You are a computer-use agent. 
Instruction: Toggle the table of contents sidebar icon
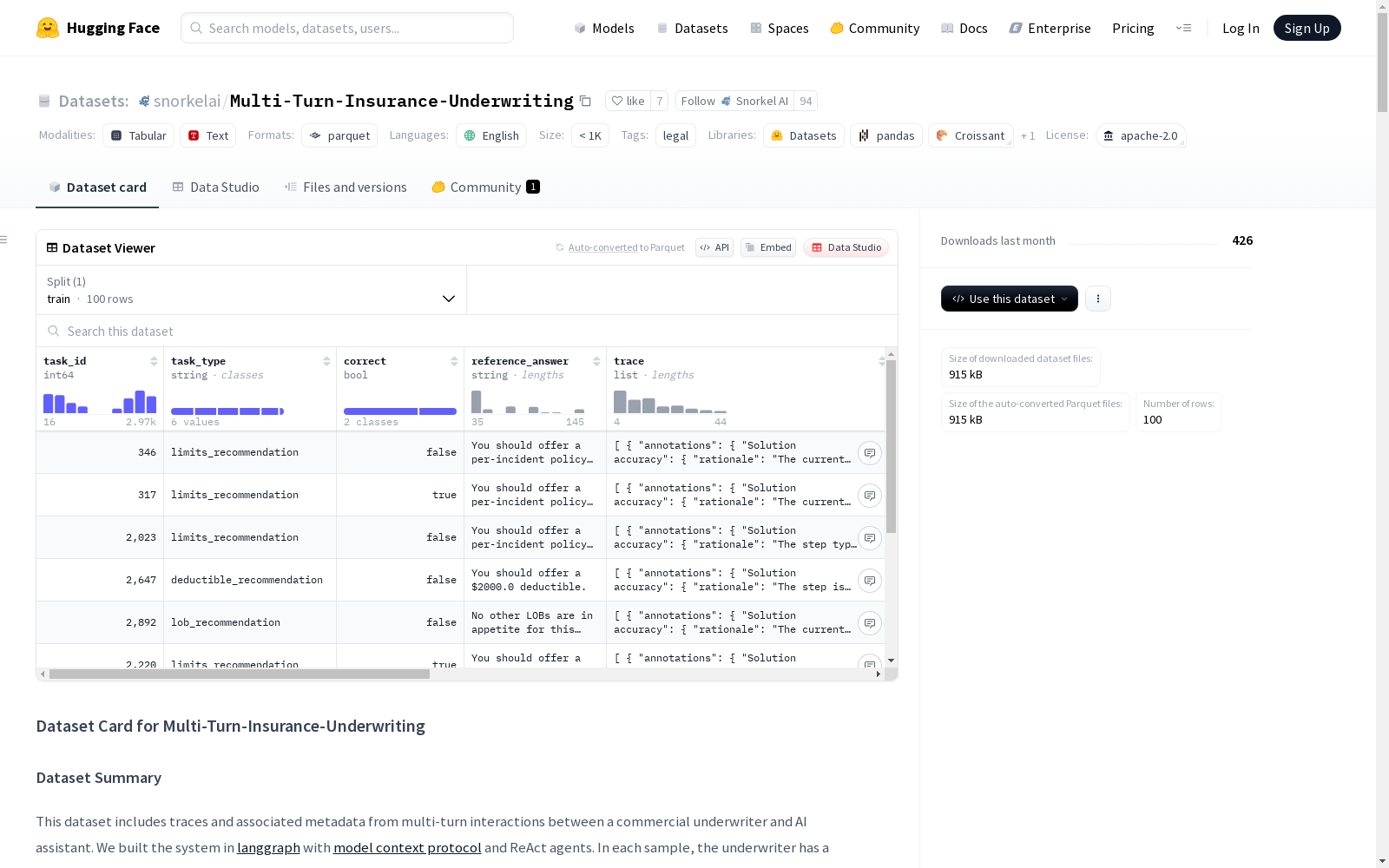tap(4, 240)
